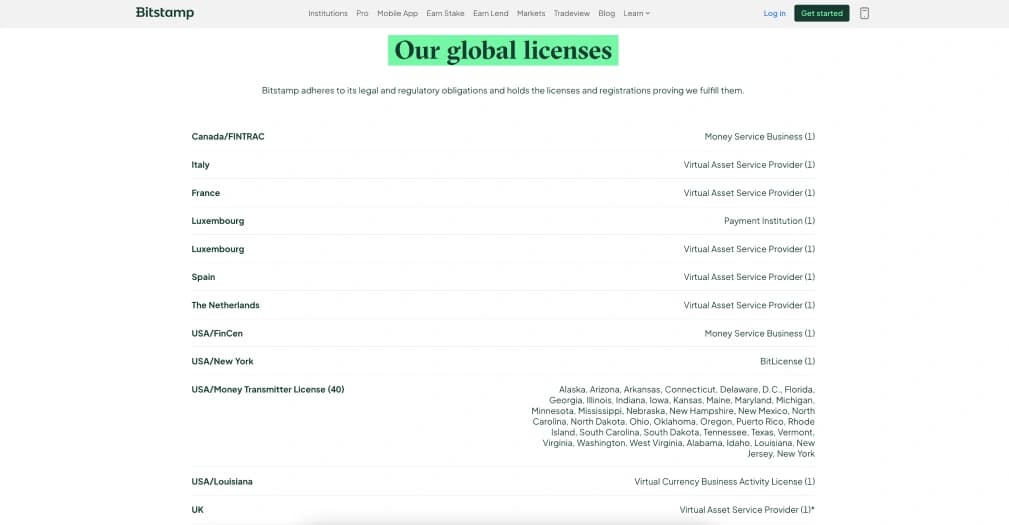The image size is (1009, 525).
Task: Open Italy's Virtual Asset Service Provider link
Action: pos(749,165)
